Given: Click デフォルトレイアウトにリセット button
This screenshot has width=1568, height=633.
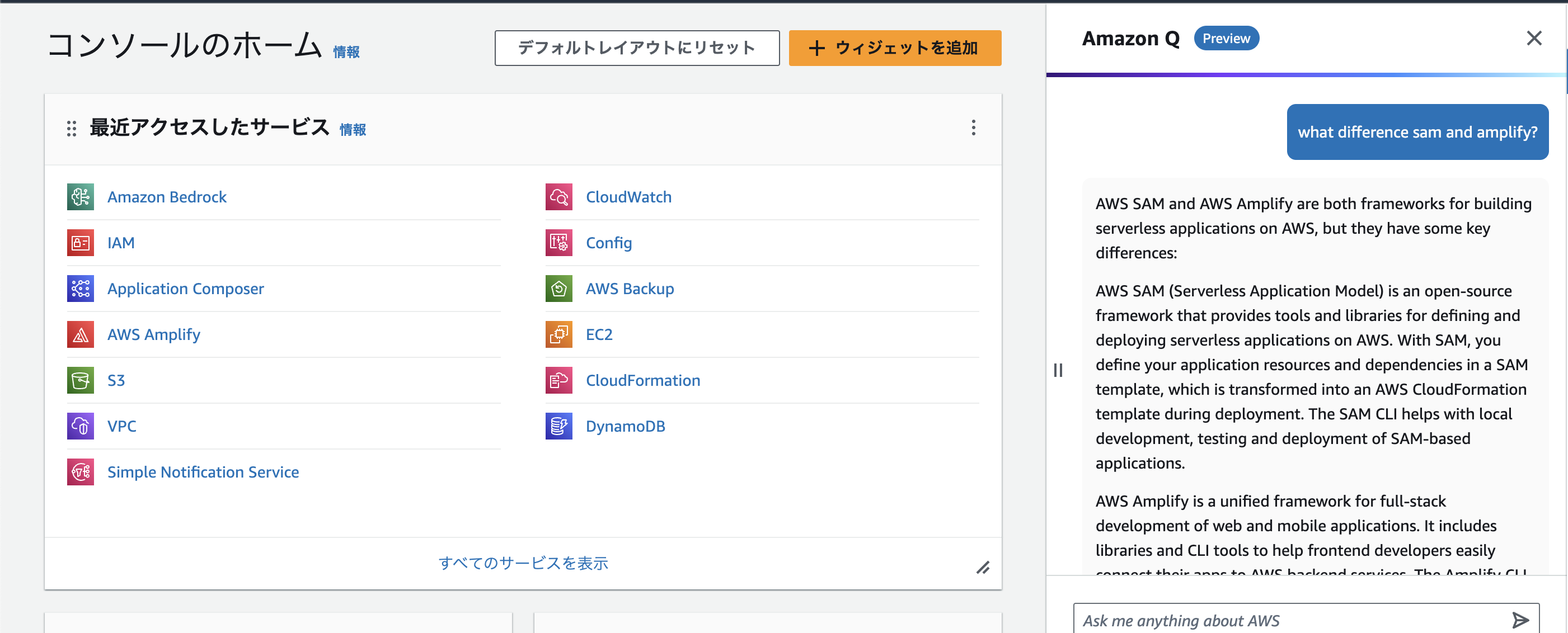Looking at the screenshot, I should [637, 48].
